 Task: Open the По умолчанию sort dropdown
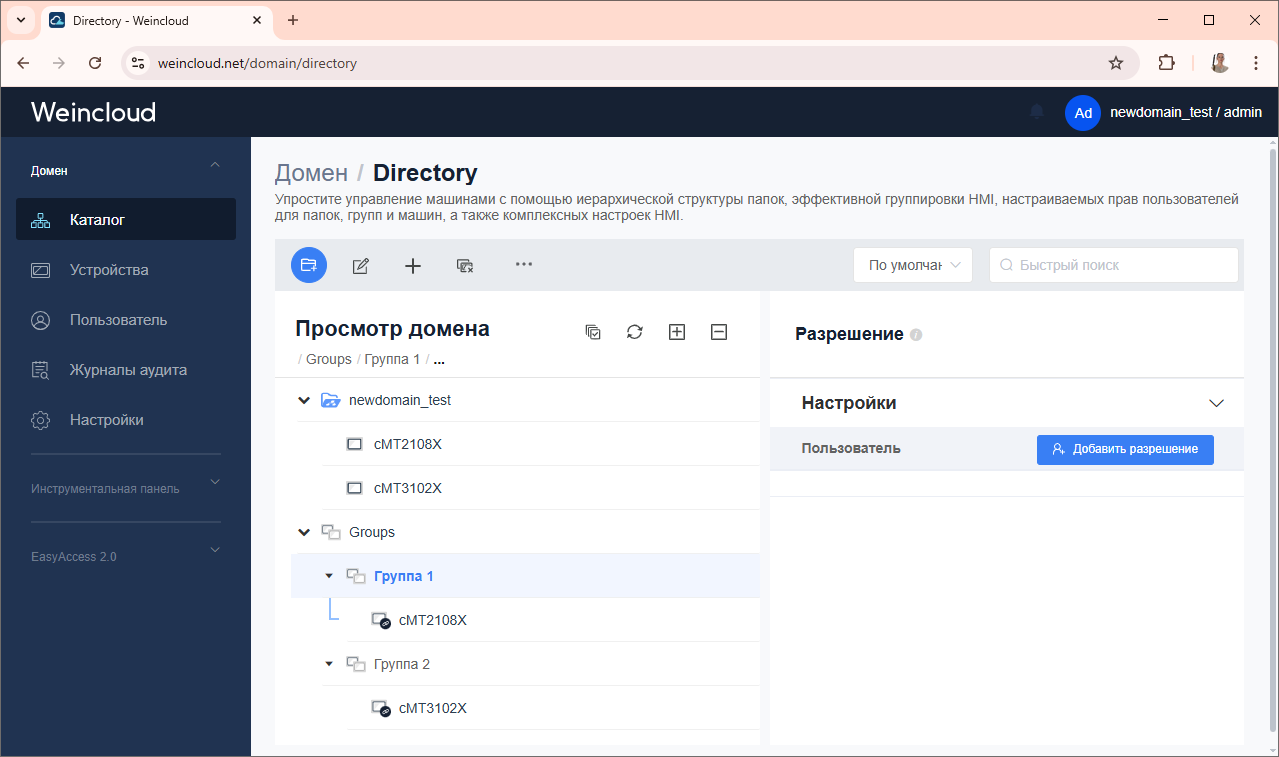pyautogui.click(x=912, y=265)
